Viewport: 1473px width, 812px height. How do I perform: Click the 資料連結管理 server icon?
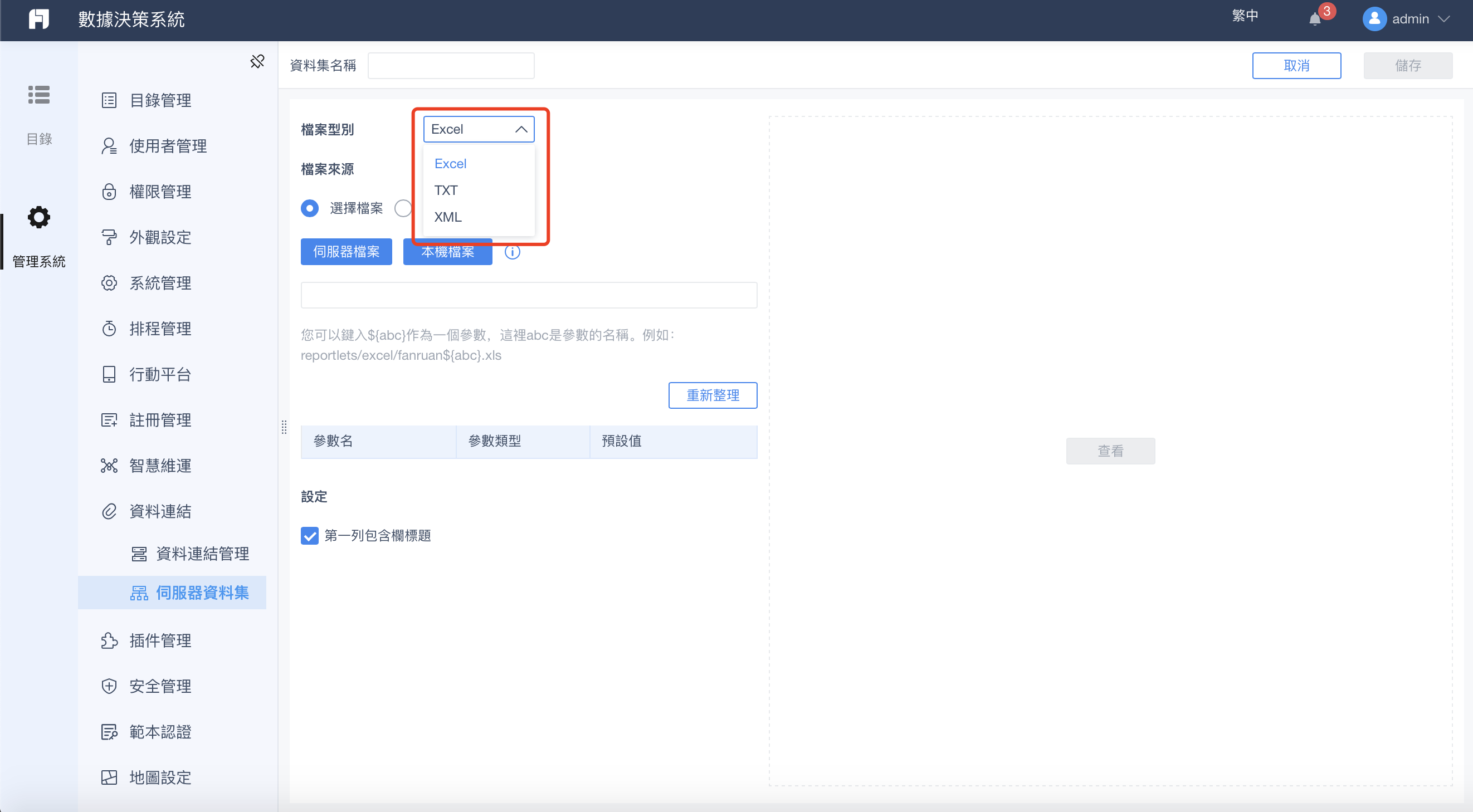(x=139, y=554)
